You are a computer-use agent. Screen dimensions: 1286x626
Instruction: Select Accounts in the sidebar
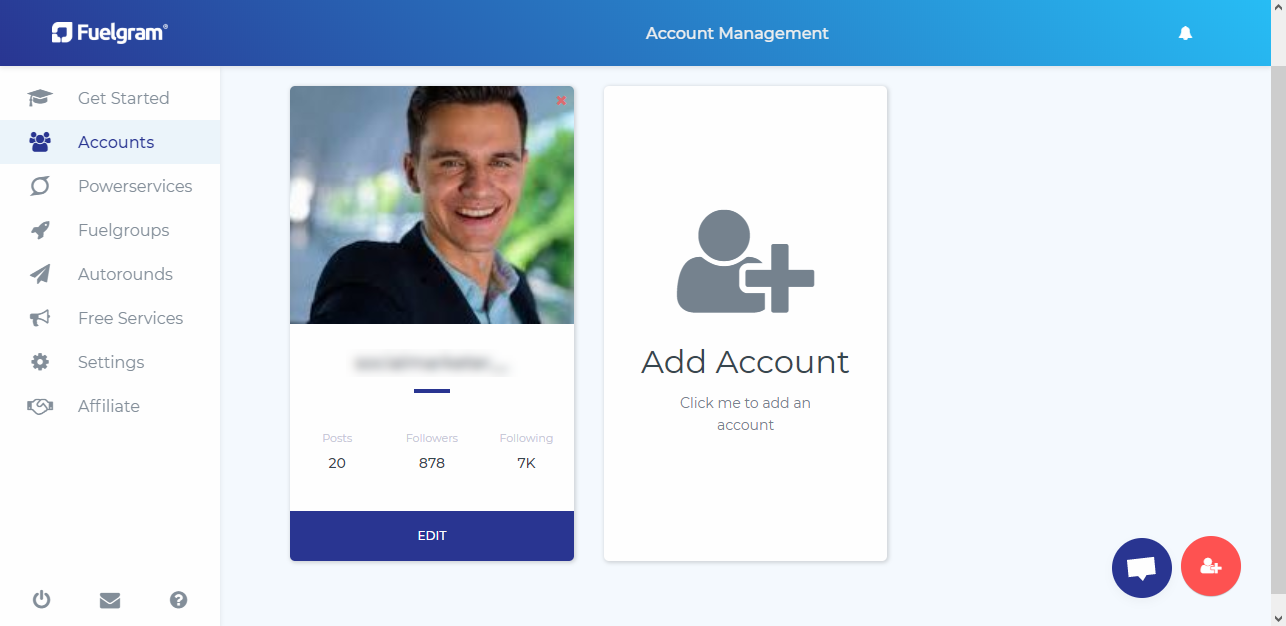tap(116, 142)
